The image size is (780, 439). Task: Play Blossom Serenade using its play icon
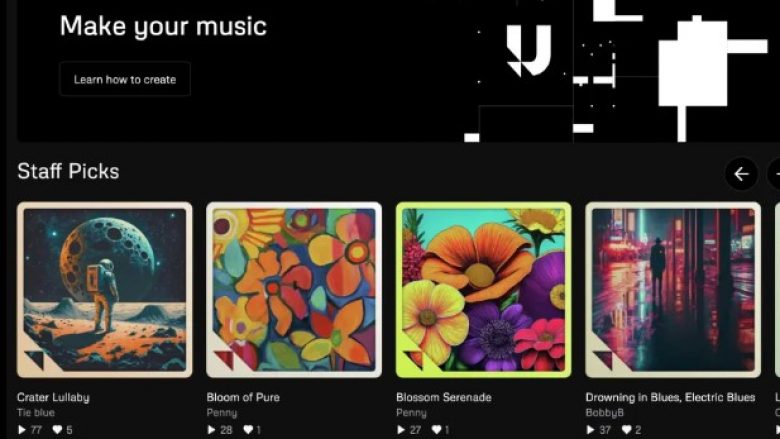401,430
